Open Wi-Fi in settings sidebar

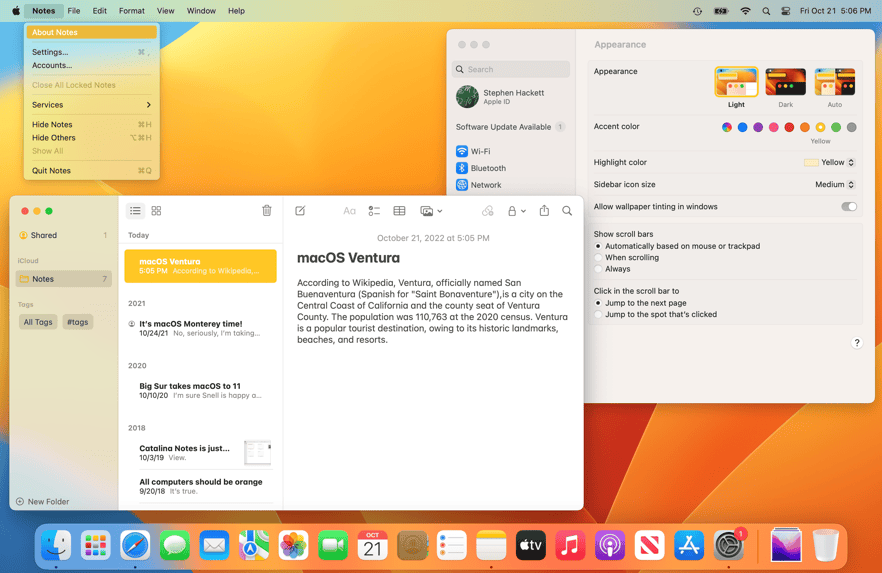click(x=511, y=151)
